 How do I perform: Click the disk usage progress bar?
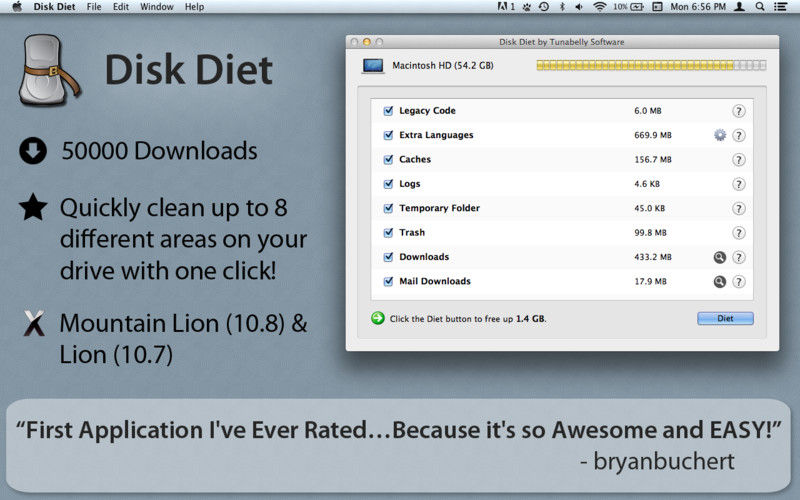click(651, 65)
